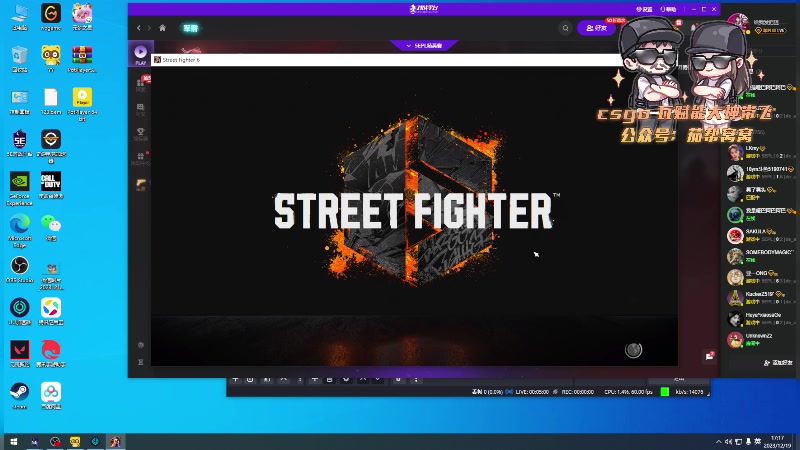Click the LIVE timer in OBS status bar

[531, 392]
